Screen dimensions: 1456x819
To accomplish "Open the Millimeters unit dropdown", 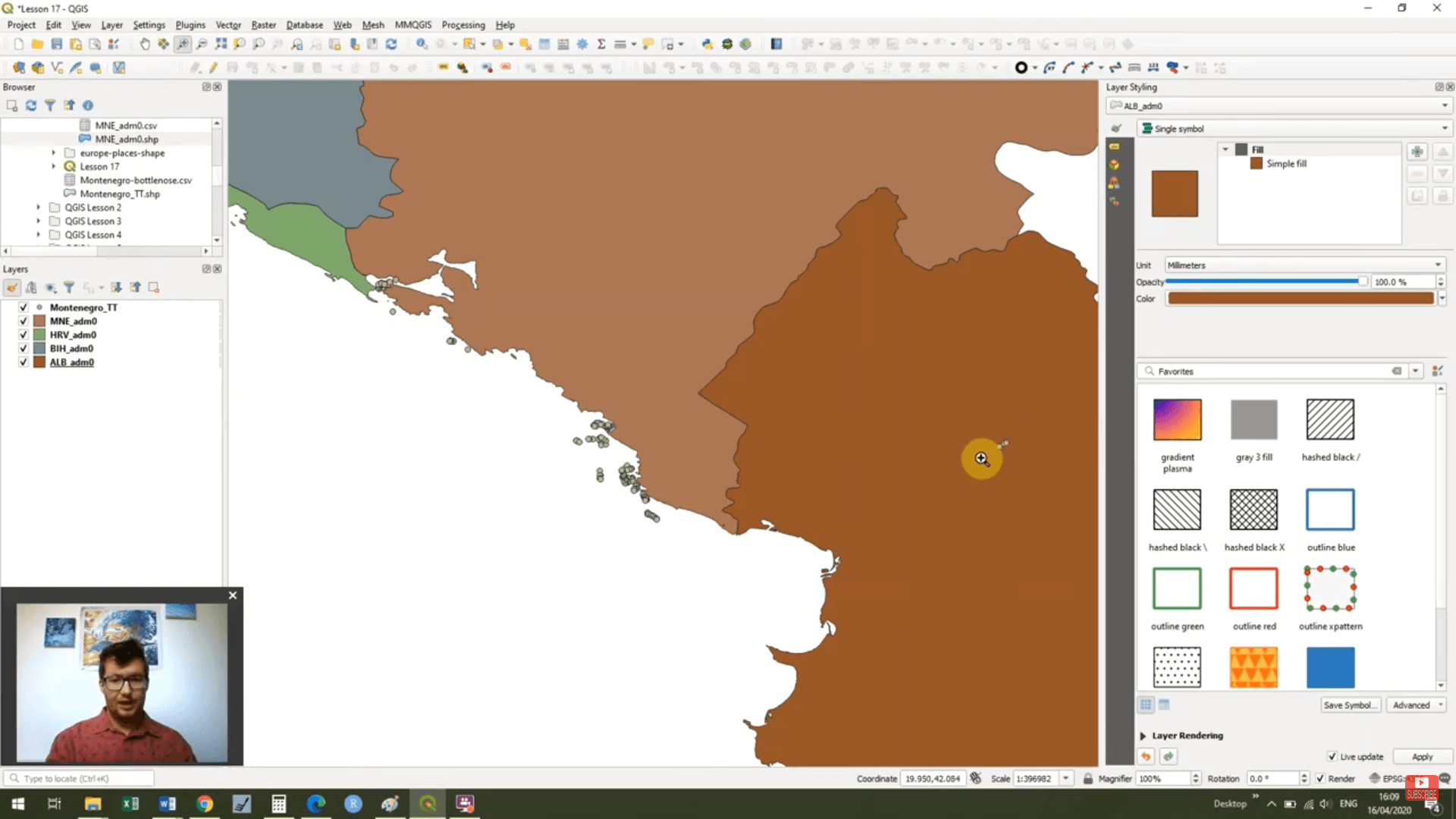I will coord(1303,265).
